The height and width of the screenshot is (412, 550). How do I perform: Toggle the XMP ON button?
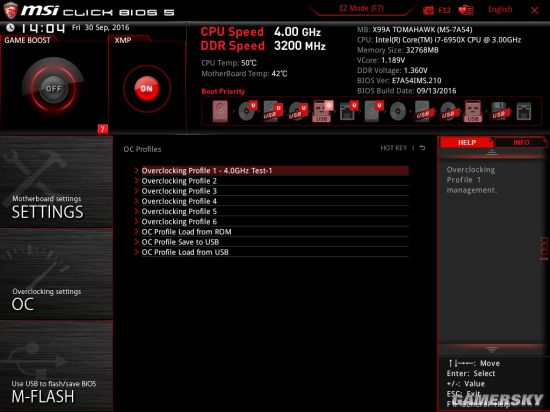pyautogui.click(x=147, y=89)
